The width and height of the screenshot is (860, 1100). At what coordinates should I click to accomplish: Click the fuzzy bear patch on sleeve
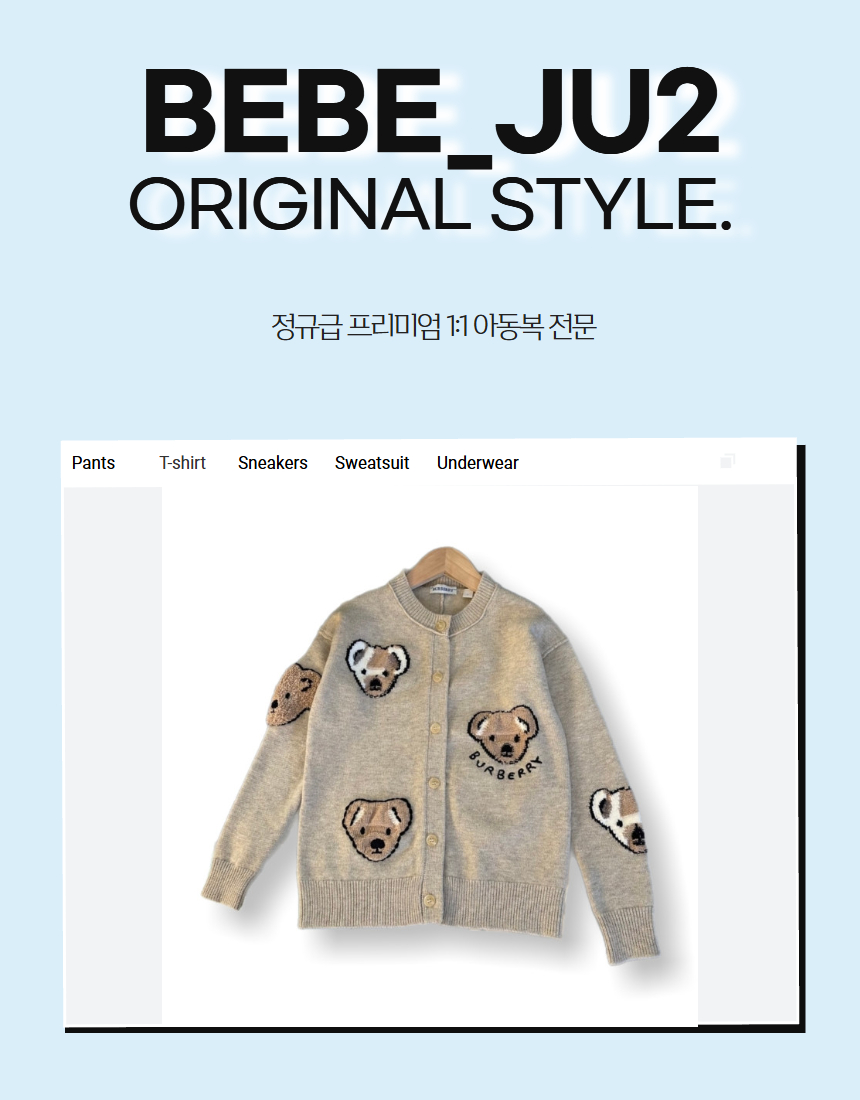pyautogui.click(x=292, y=695)
